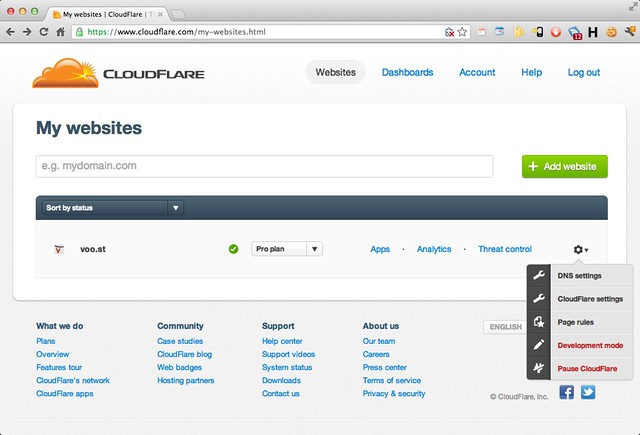The height and width of the screenshot is (435, 640).
Task: Select the My websites browser tab
Action: [106, 14]
